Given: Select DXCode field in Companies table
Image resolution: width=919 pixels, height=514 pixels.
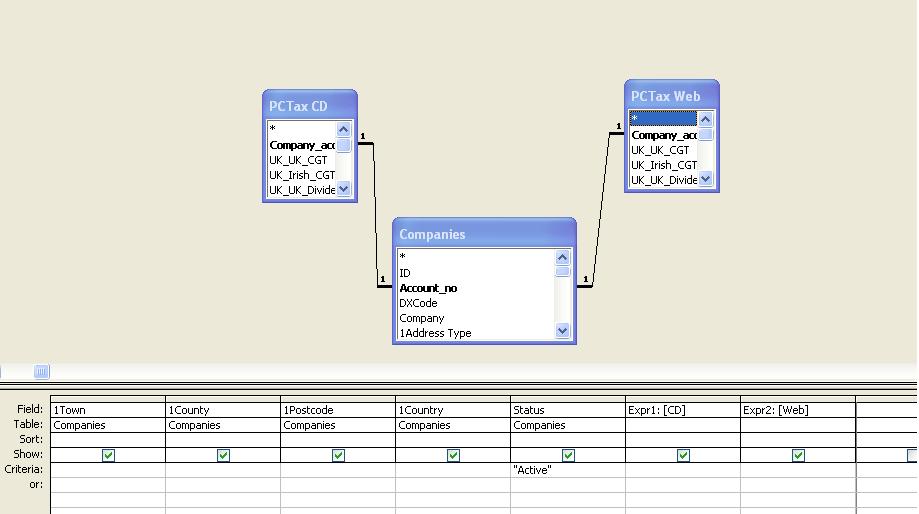Looking at the screenshot, I should pyautogui.click(x=476, y=303).
